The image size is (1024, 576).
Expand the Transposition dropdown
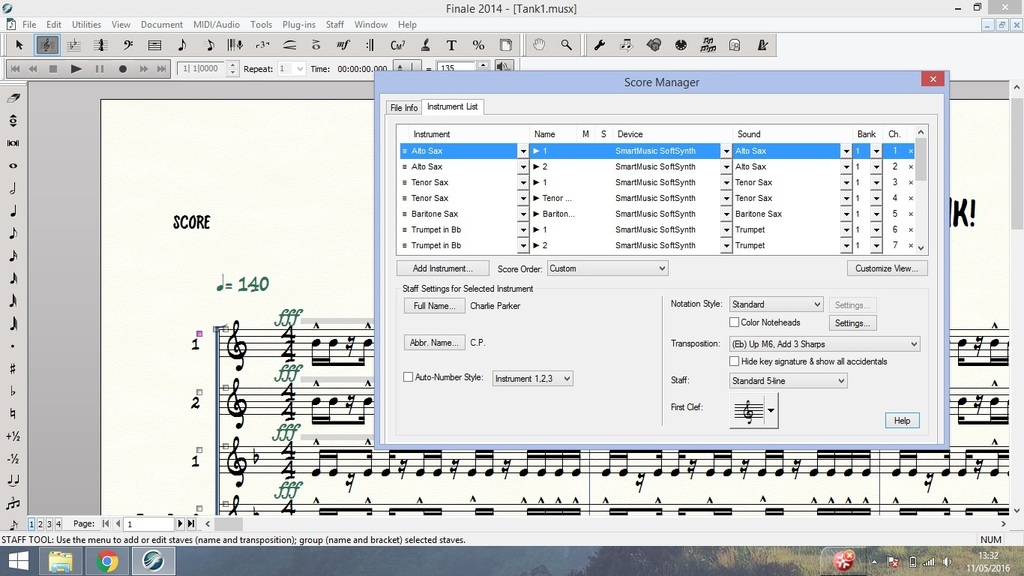tap(824, 344)
